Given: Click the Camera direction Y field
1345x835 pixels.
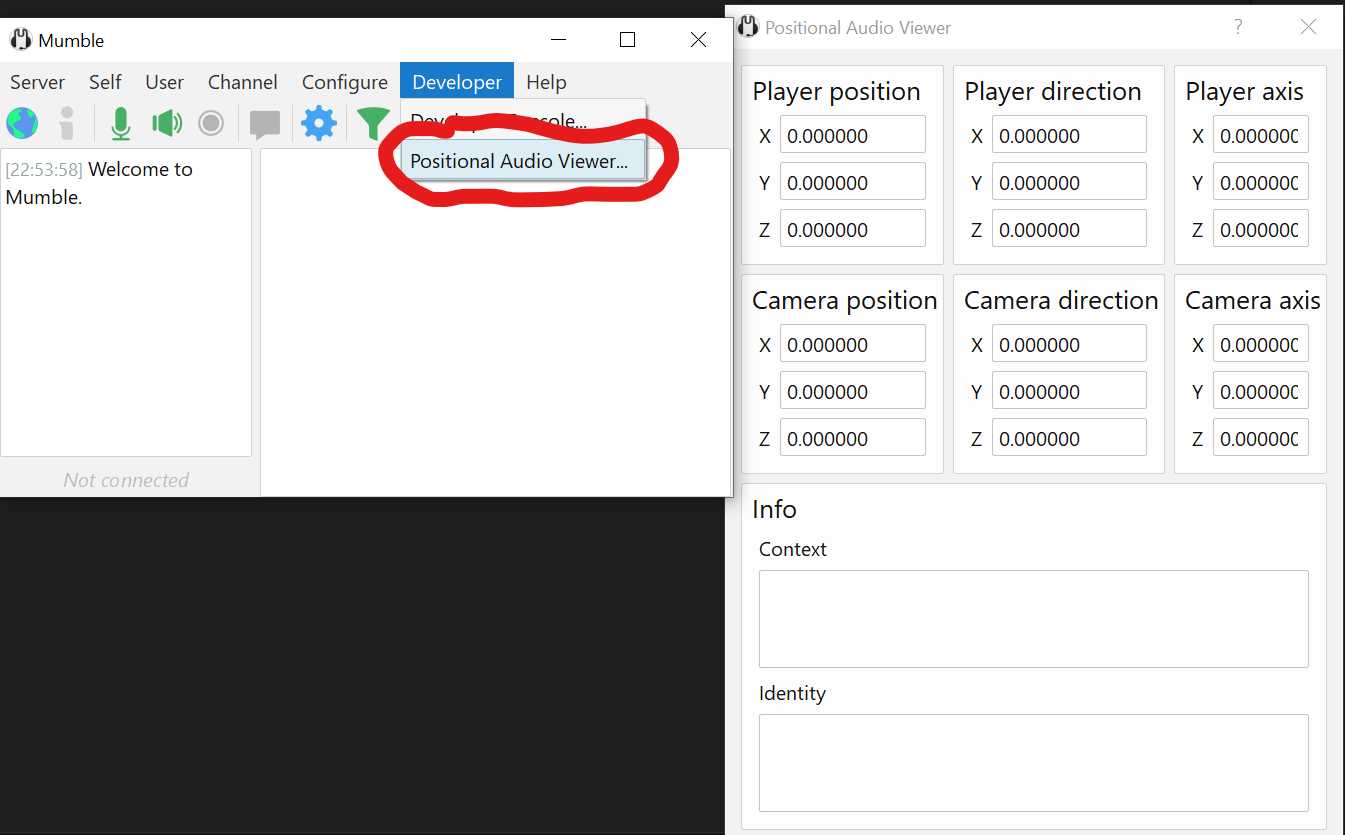Looking at the screenshot, I should pos(1069,392).
